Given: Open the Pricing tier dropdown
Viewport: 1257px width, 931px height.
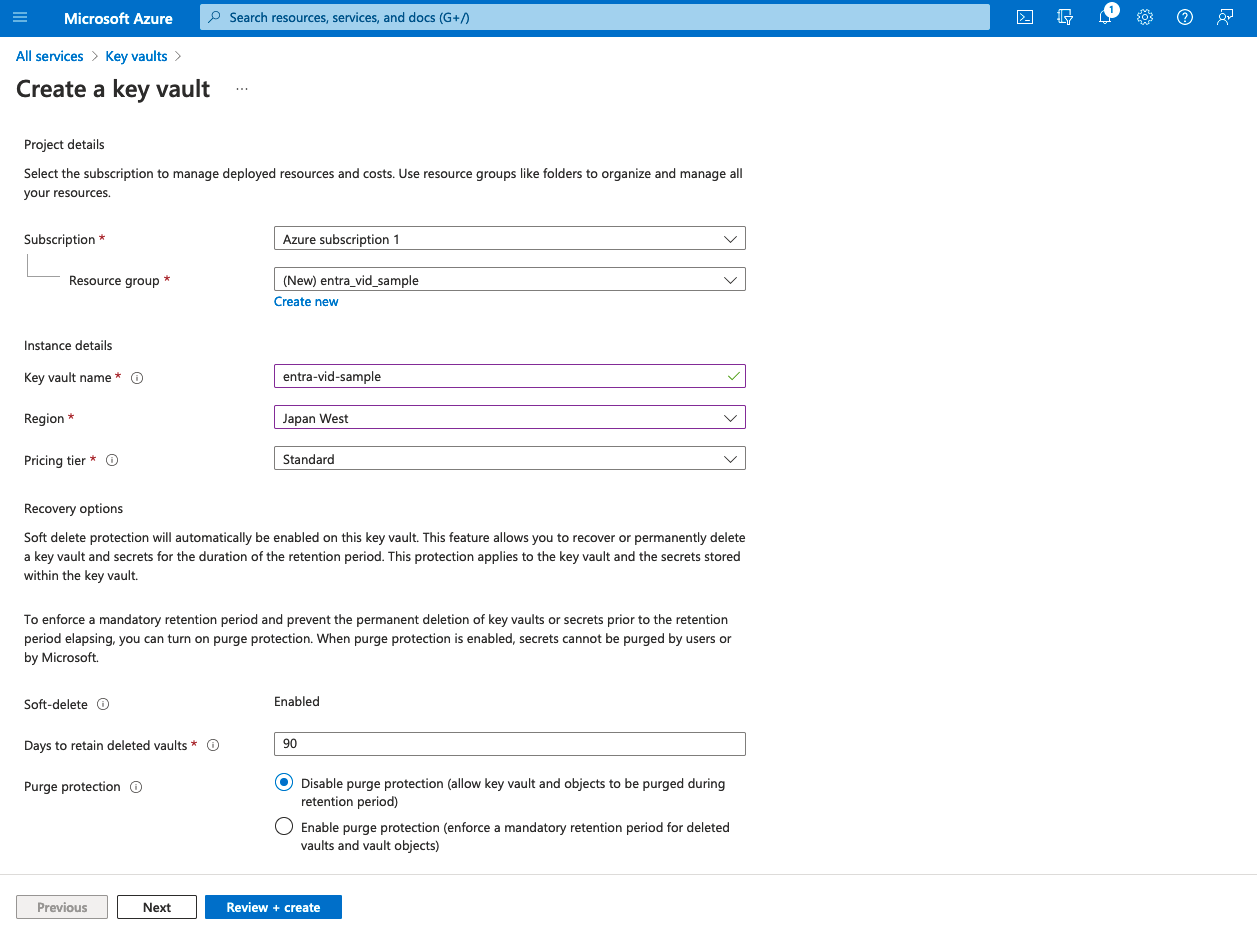Looking at the screenshot, I should tap(509, 459).
